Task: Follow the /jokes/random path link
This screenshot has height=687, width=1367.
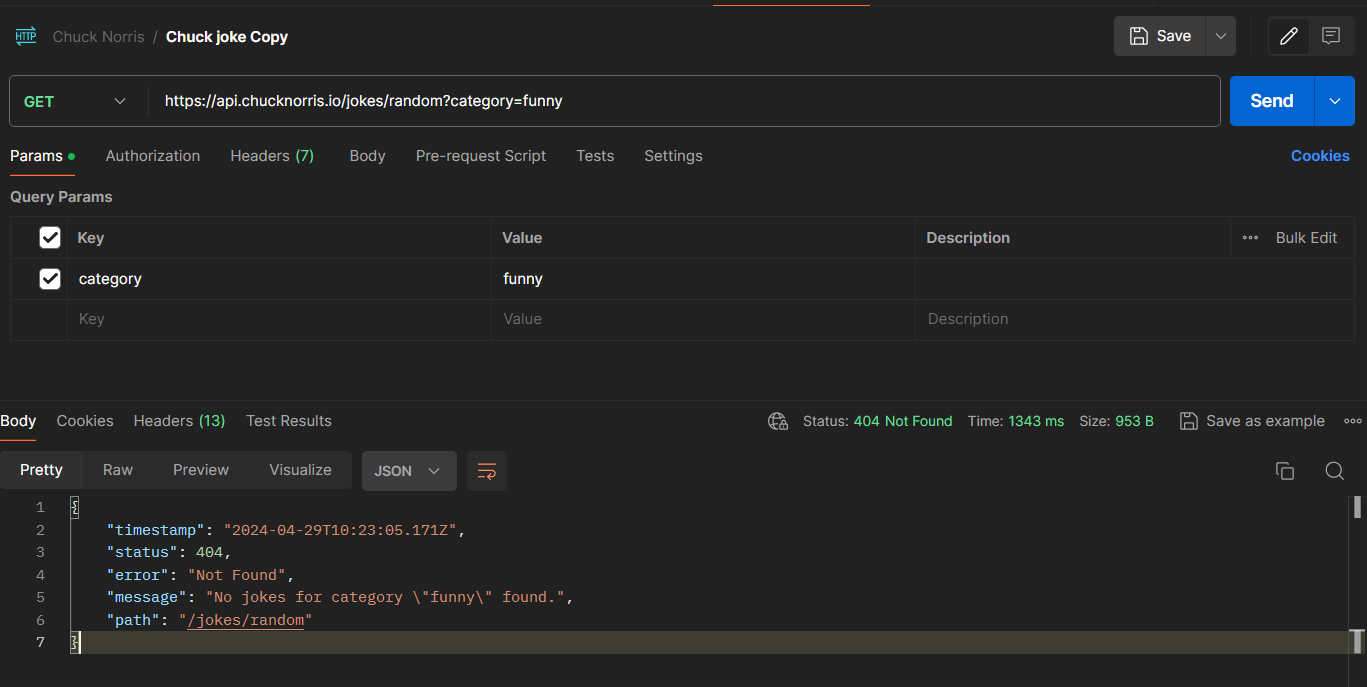Action: point(245,620)
